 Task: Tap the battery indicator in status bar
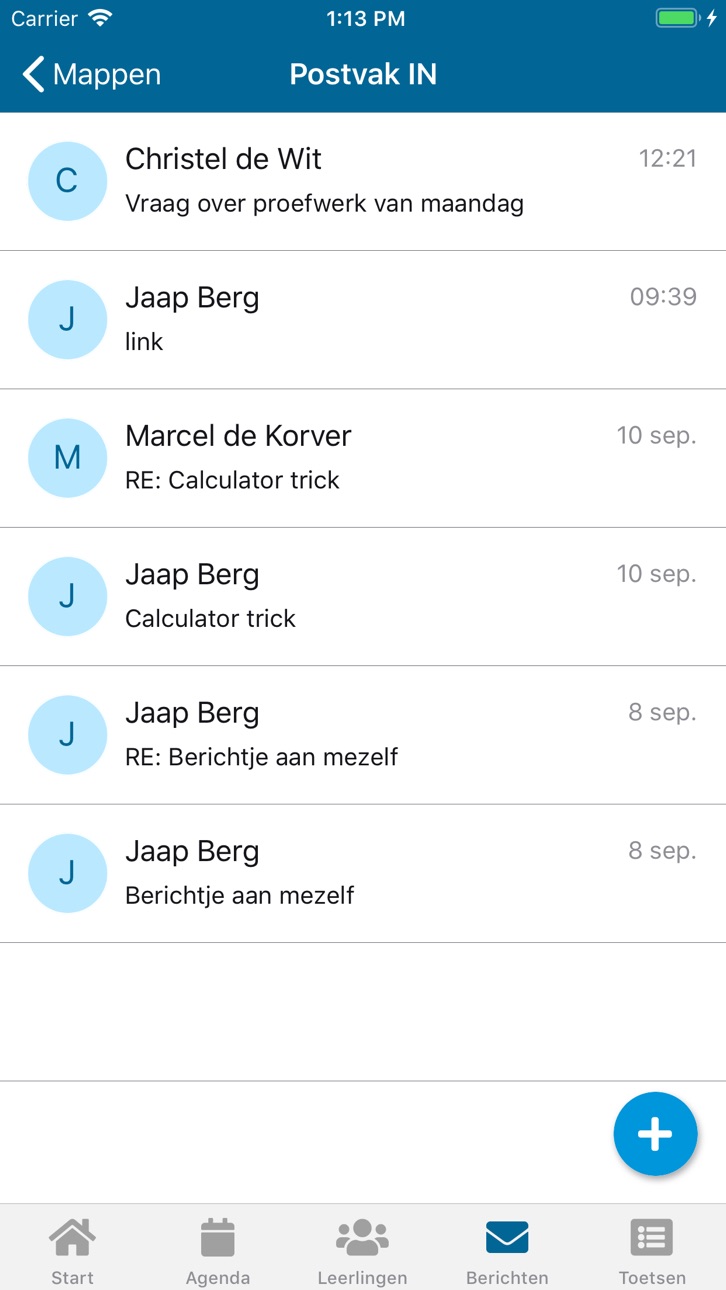pyautogui.click(x=680, y=18)
